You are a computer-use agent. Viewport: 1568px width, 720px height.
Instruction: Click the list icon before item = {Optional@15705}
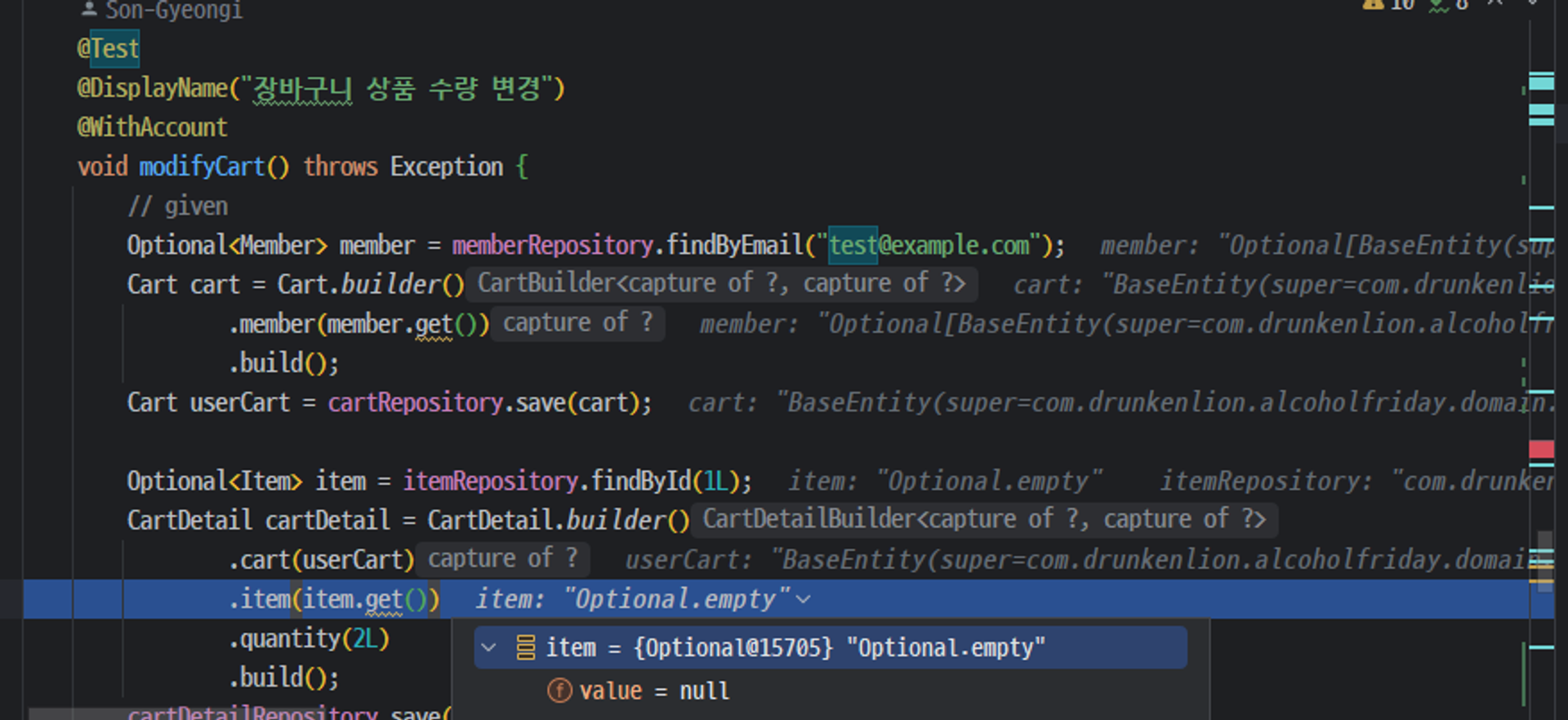(x=526, y=647)
